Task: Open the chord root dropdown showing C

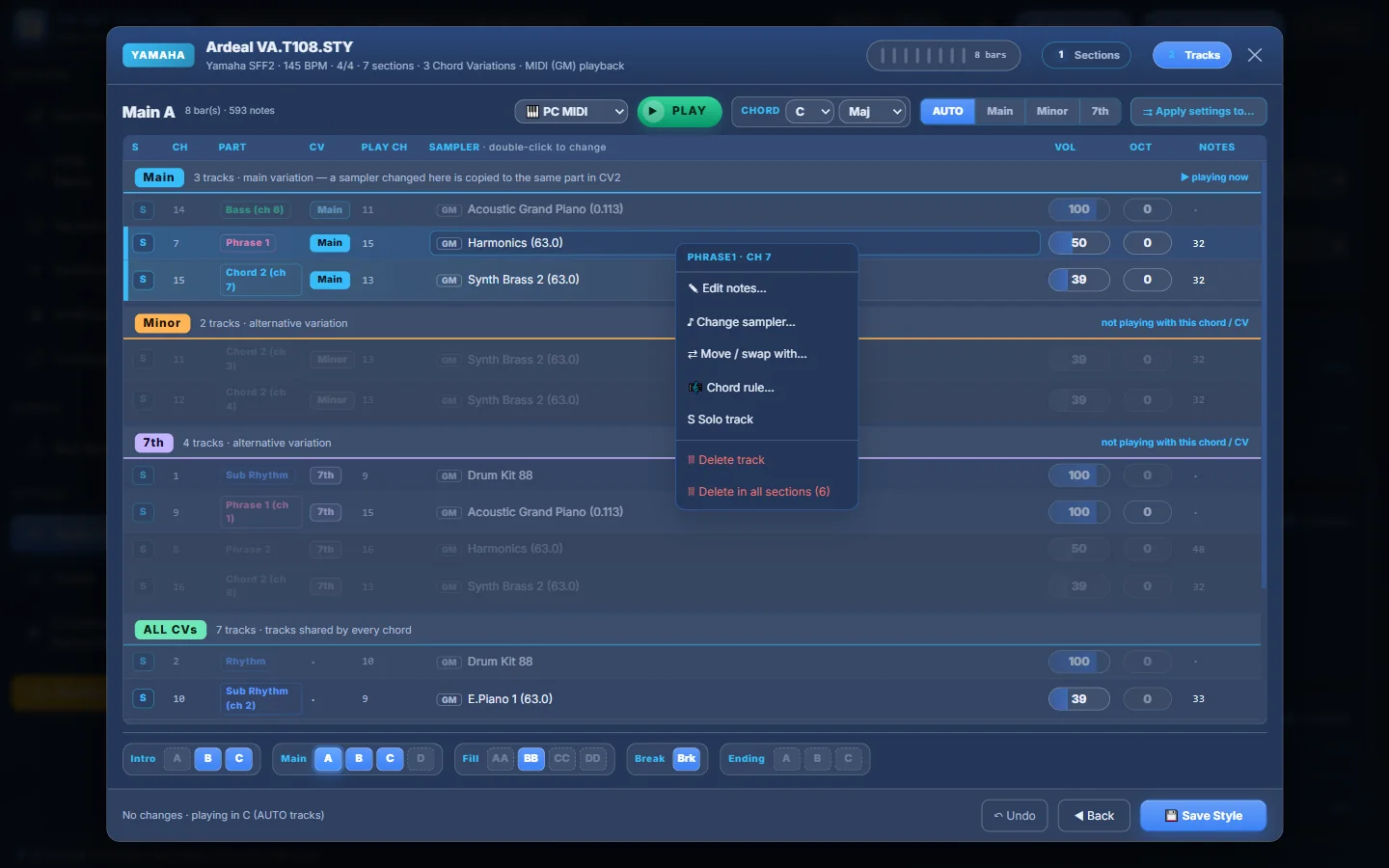Action: (x=809, y=112)
